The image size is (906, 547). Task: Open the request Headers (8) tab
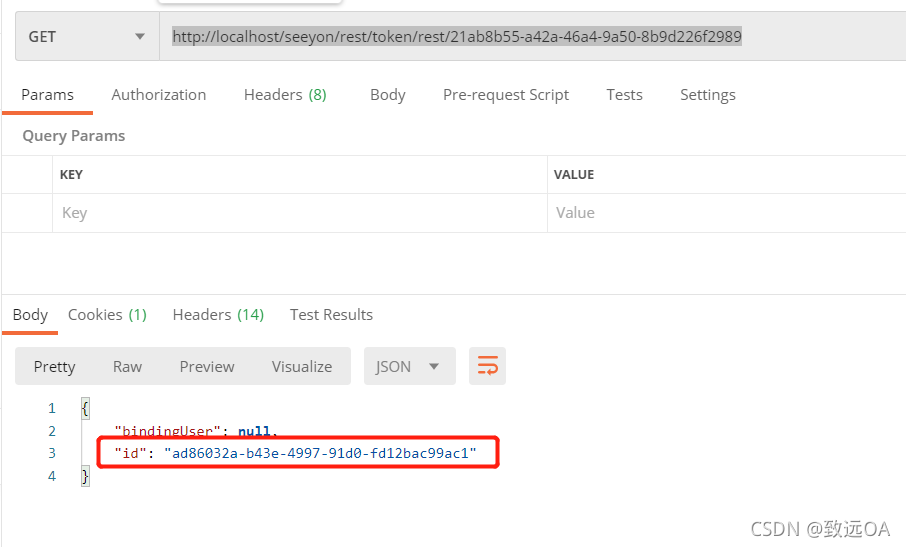[x=285, y=95]
